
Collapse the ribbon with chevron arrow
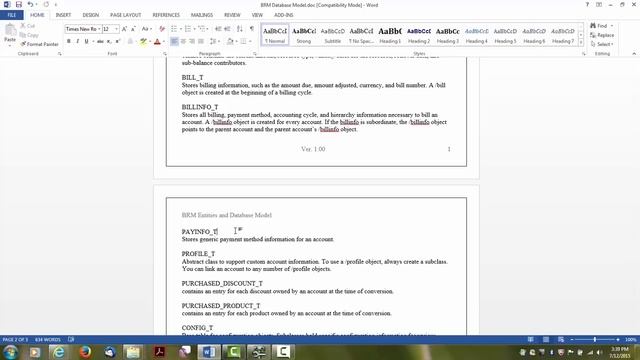pyautogui.click(x=634, y=54)
